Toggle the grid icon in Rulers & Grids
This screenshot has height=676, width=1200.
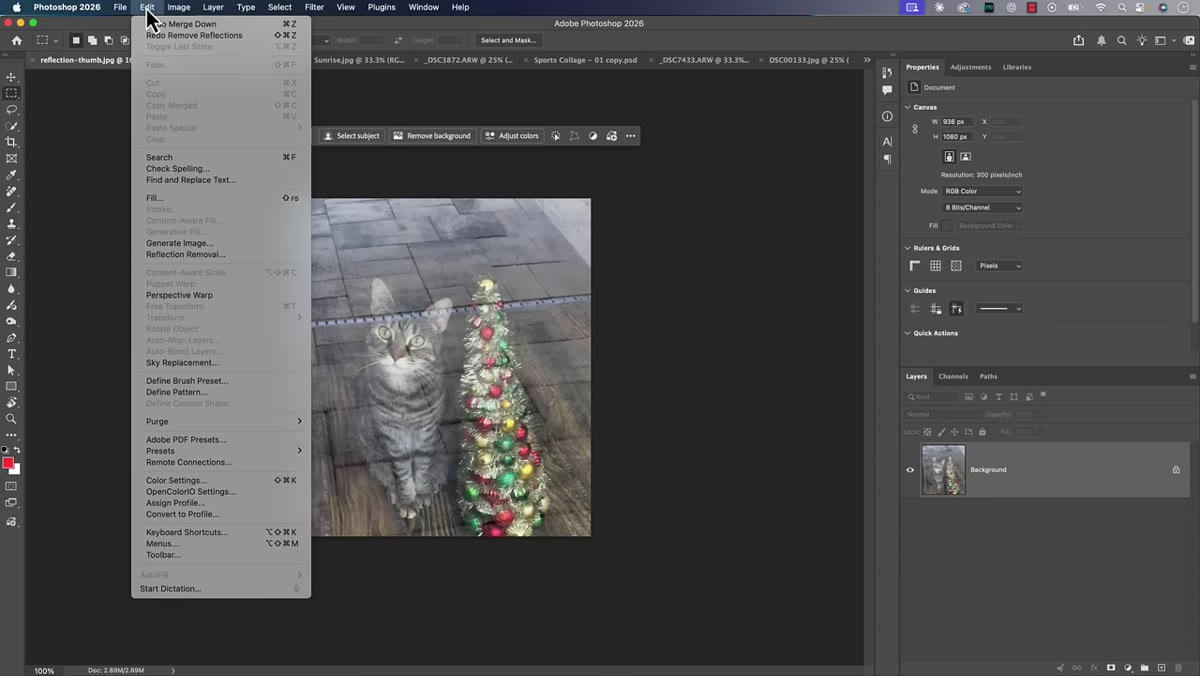point(935,266)
